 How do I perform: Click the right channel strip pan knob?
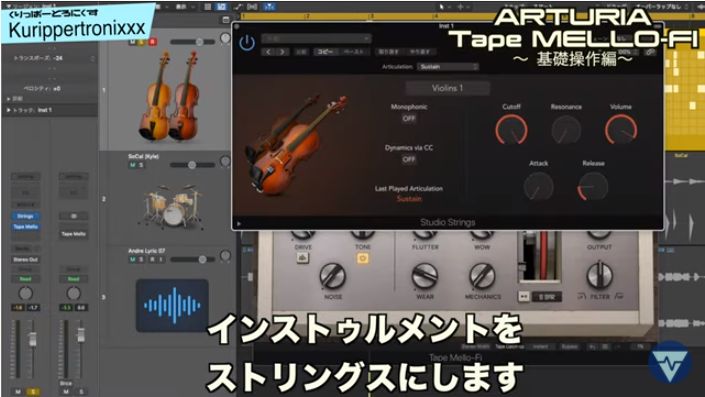click(73, 294)
